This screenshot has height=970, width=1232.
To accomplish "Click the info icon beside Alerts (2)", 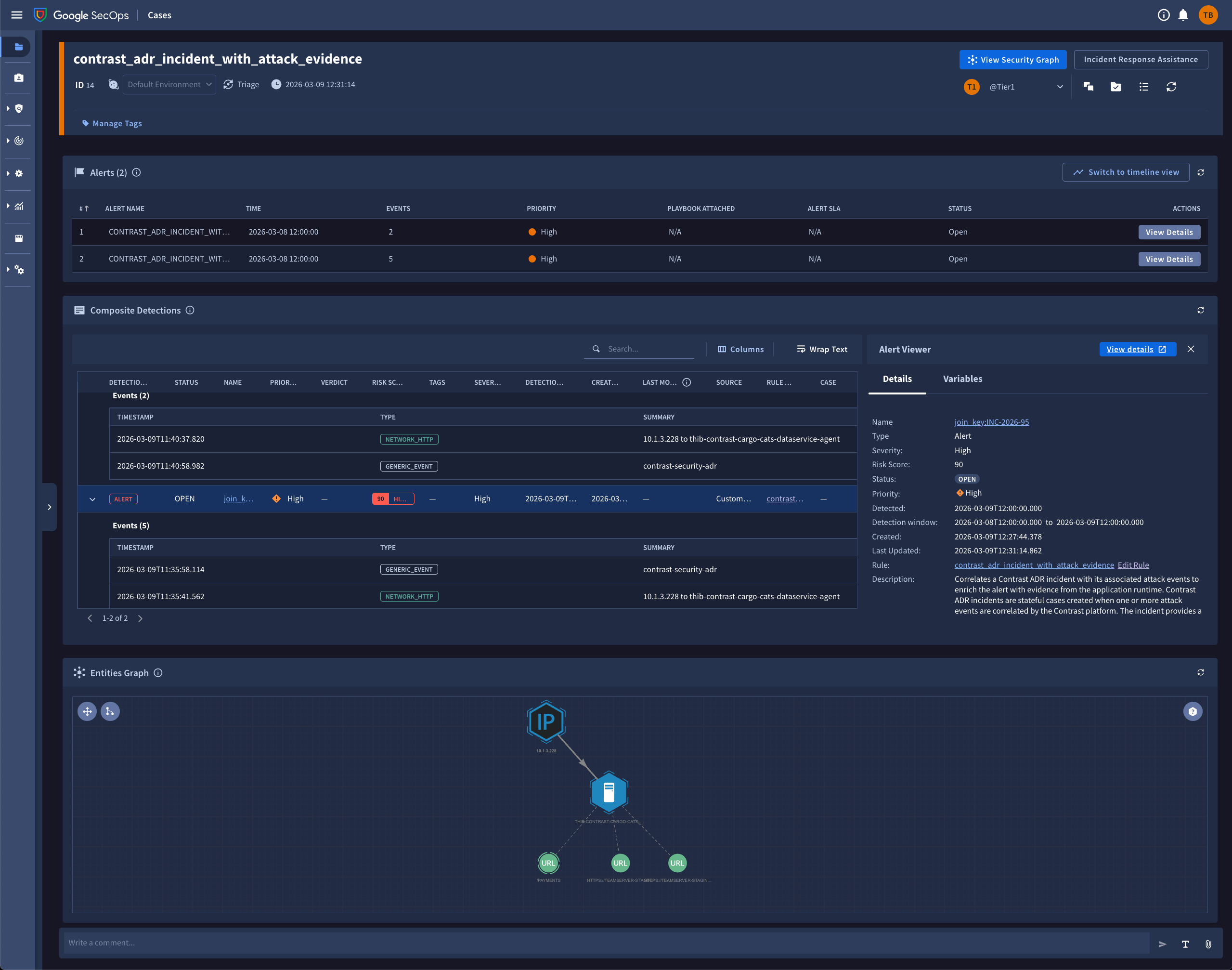I will coord(136,172).
